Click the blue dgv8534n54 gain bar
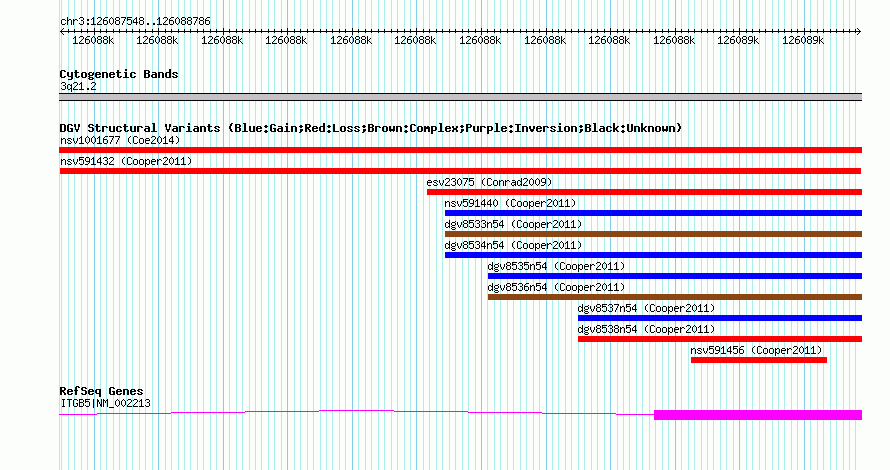The width and height of the screenshot is (890, 470). click(653, 255)
